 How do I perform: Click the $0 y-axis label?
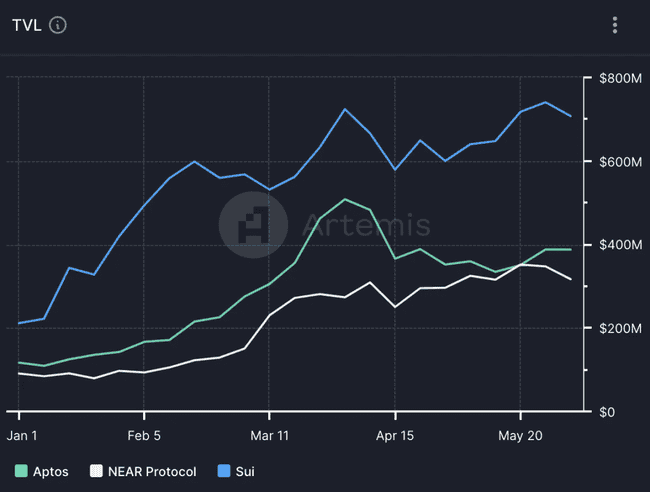click(606, 411)
